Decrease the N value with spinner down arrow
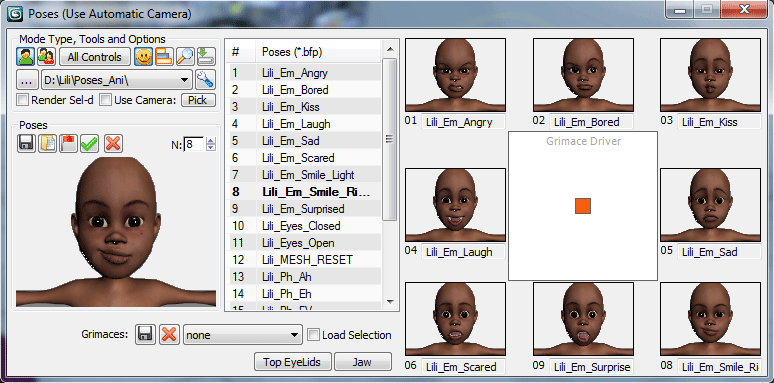774x383 pixels. point(211,148)
